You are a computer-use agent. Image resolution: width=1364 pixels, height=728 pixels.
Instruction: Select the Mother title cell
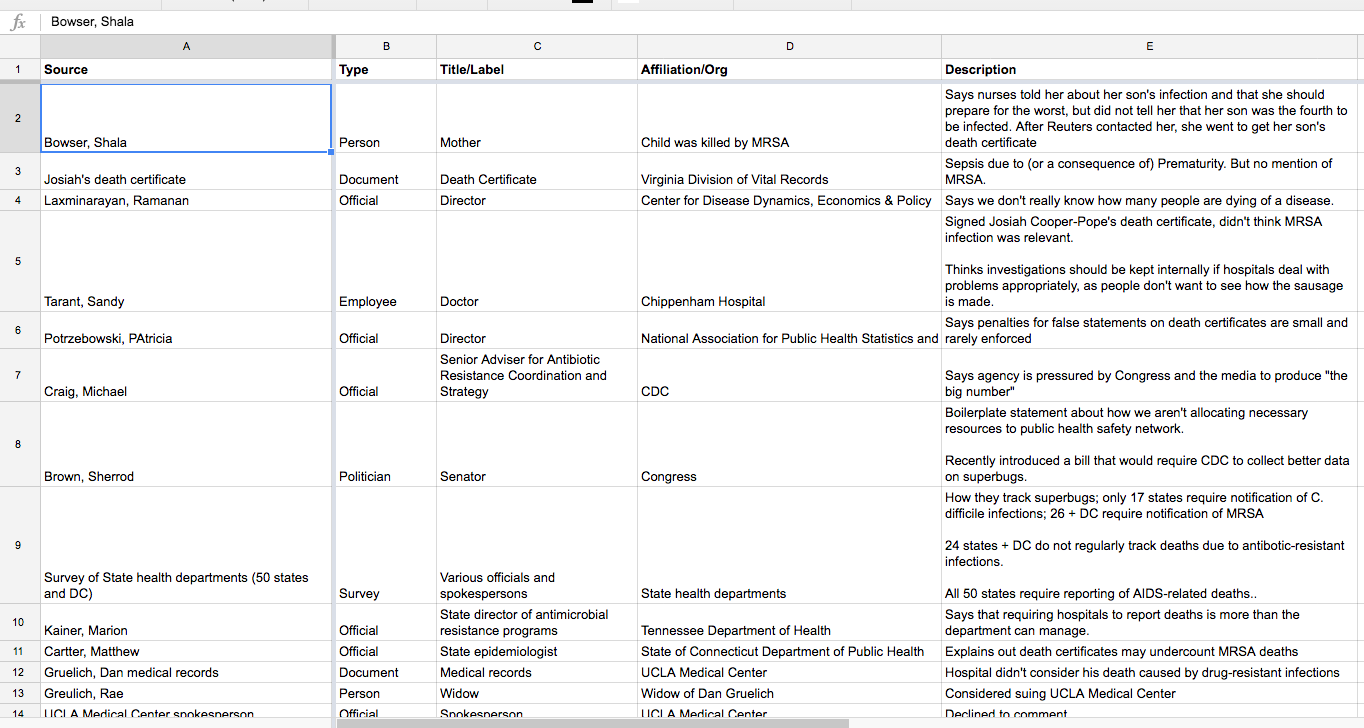click(x=537, y=118)
